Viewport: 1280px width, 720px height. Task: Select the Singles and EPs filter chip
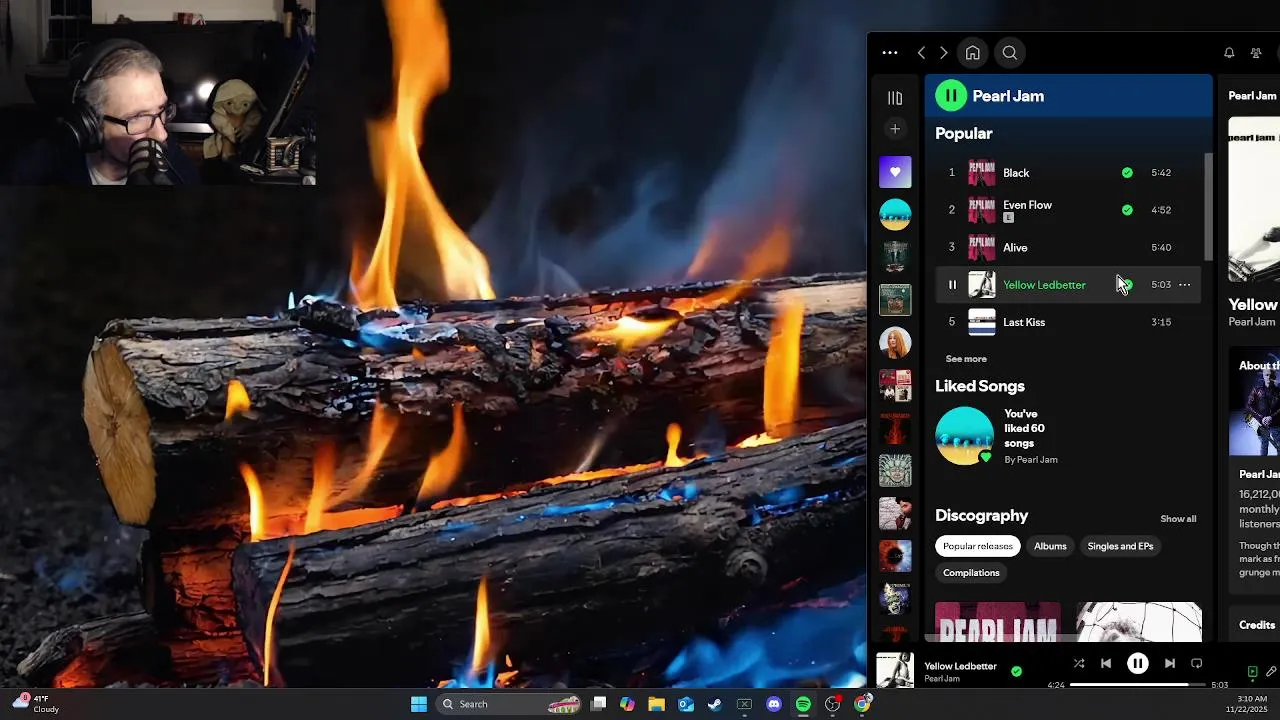pyautogui.click(x=1120, y=546)
